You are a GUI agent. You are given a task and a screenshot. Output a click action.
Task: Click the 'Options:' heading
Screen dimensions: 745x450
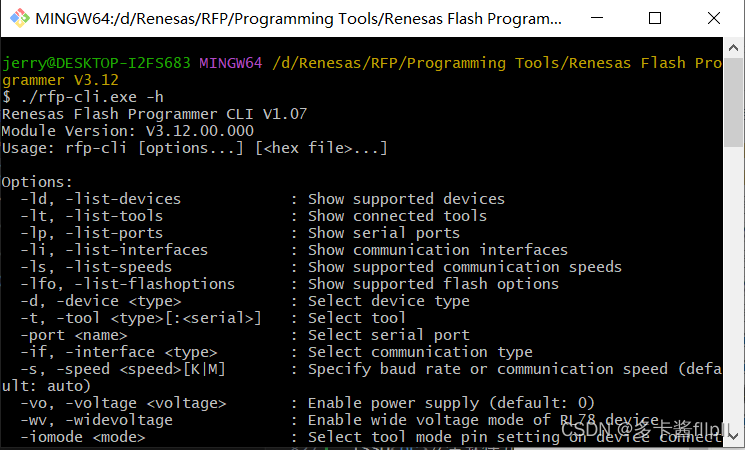[x=37, y=182]
